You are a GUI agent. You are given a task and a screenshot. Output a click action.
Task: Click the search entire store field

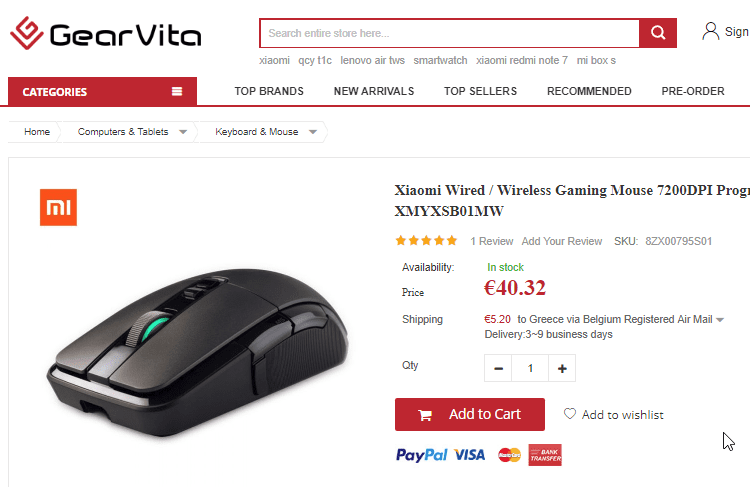tap(450, 33)
